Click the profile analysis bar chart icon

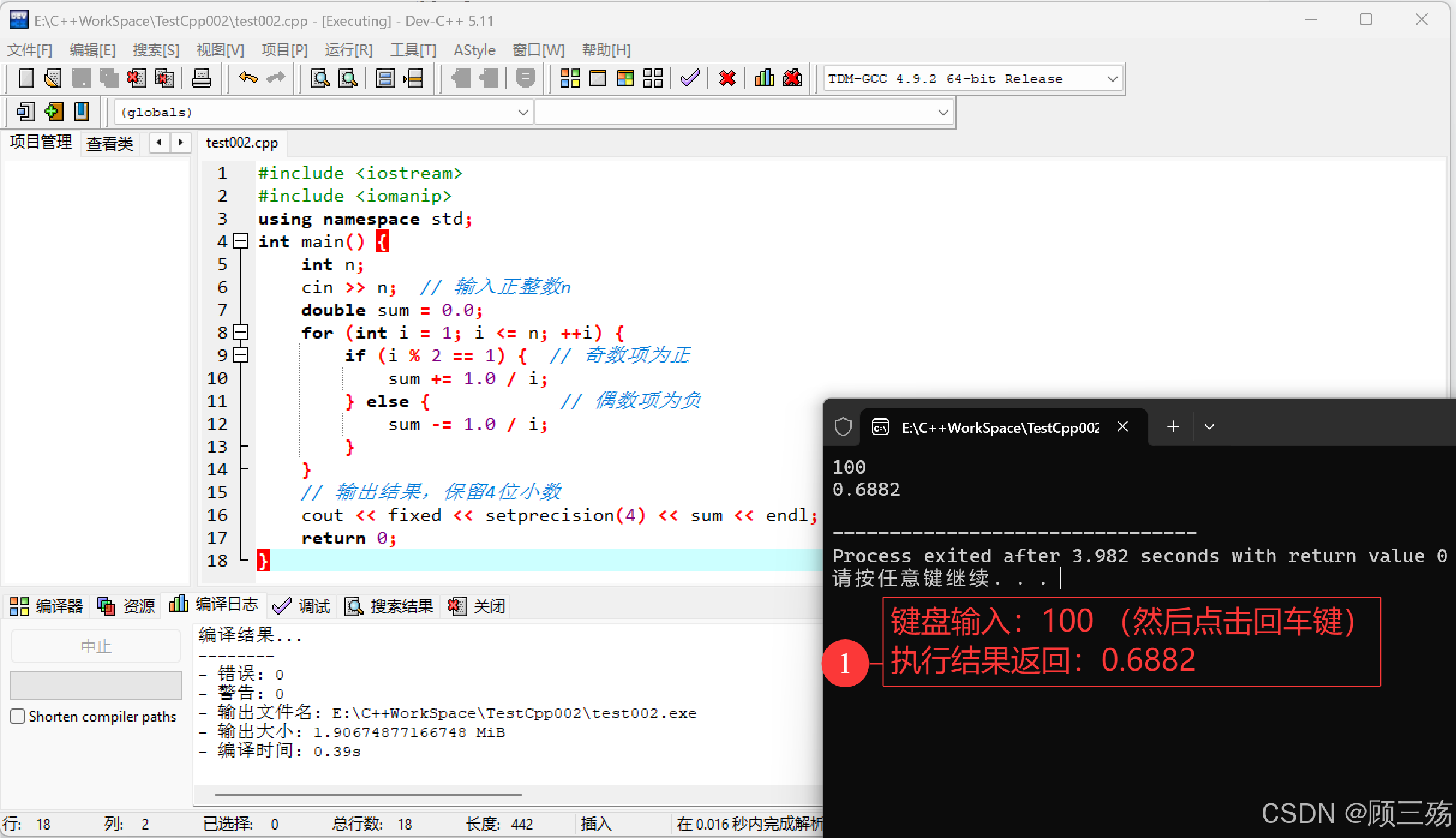point(764,78)
